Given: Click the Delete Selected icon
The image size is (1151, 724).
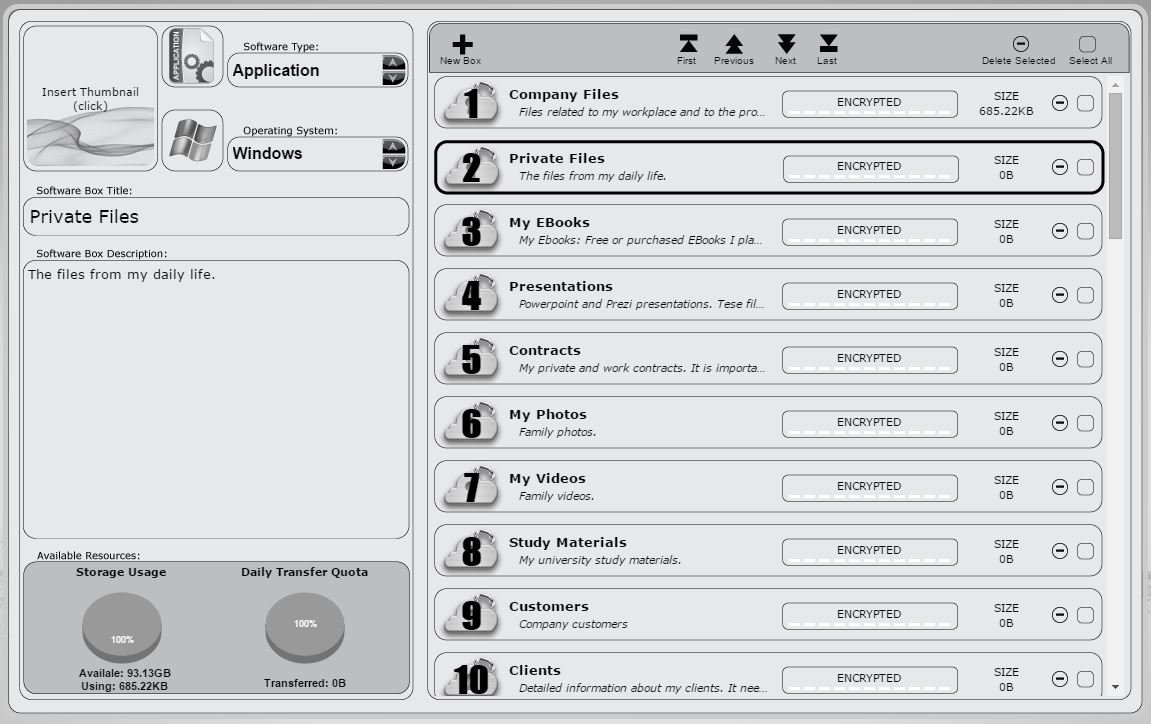Looking at the screenshot, I should (1020, 44).
